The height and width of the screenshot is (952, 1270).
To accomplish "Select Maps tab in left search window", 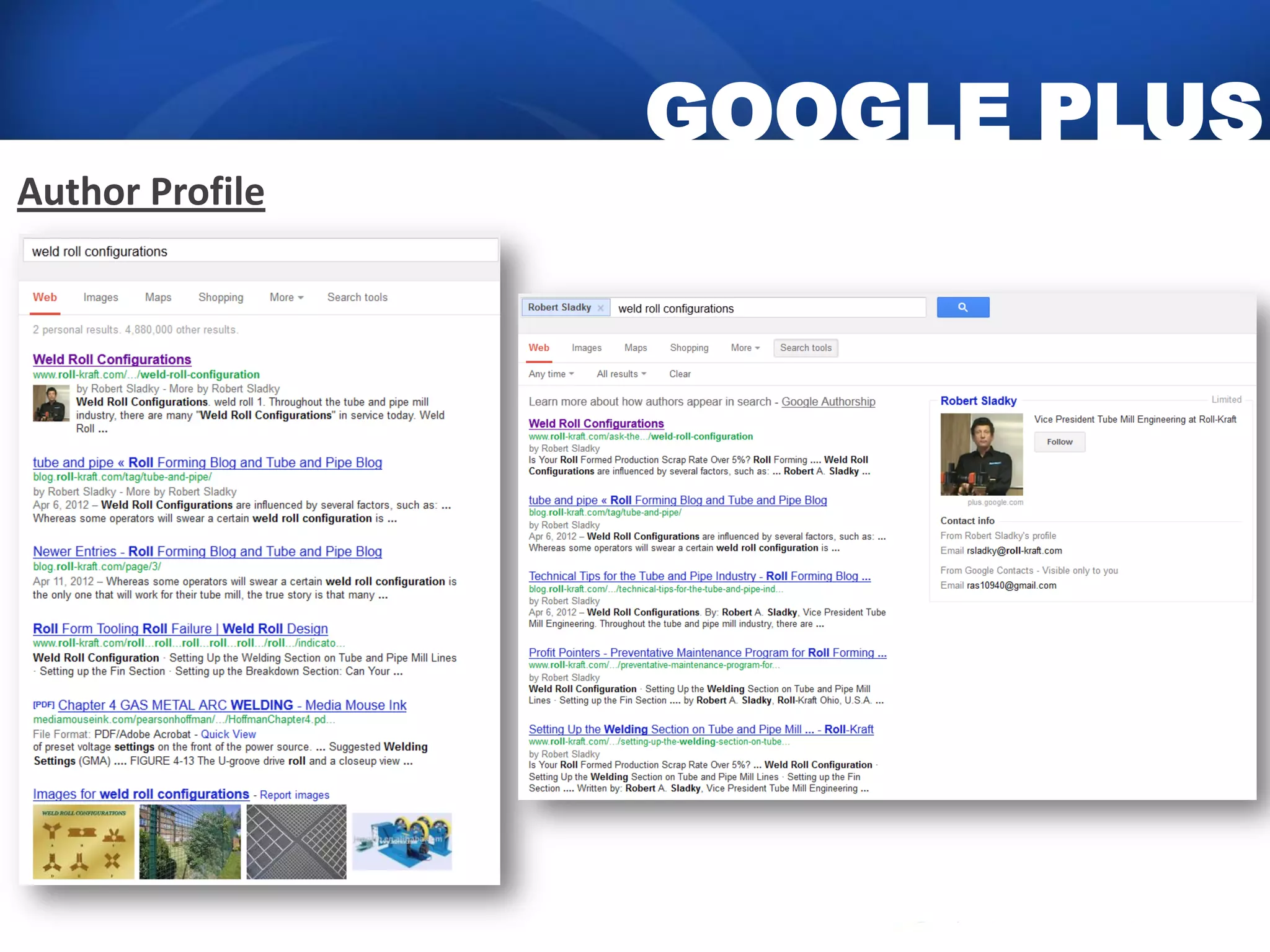I will click(158, 297).
